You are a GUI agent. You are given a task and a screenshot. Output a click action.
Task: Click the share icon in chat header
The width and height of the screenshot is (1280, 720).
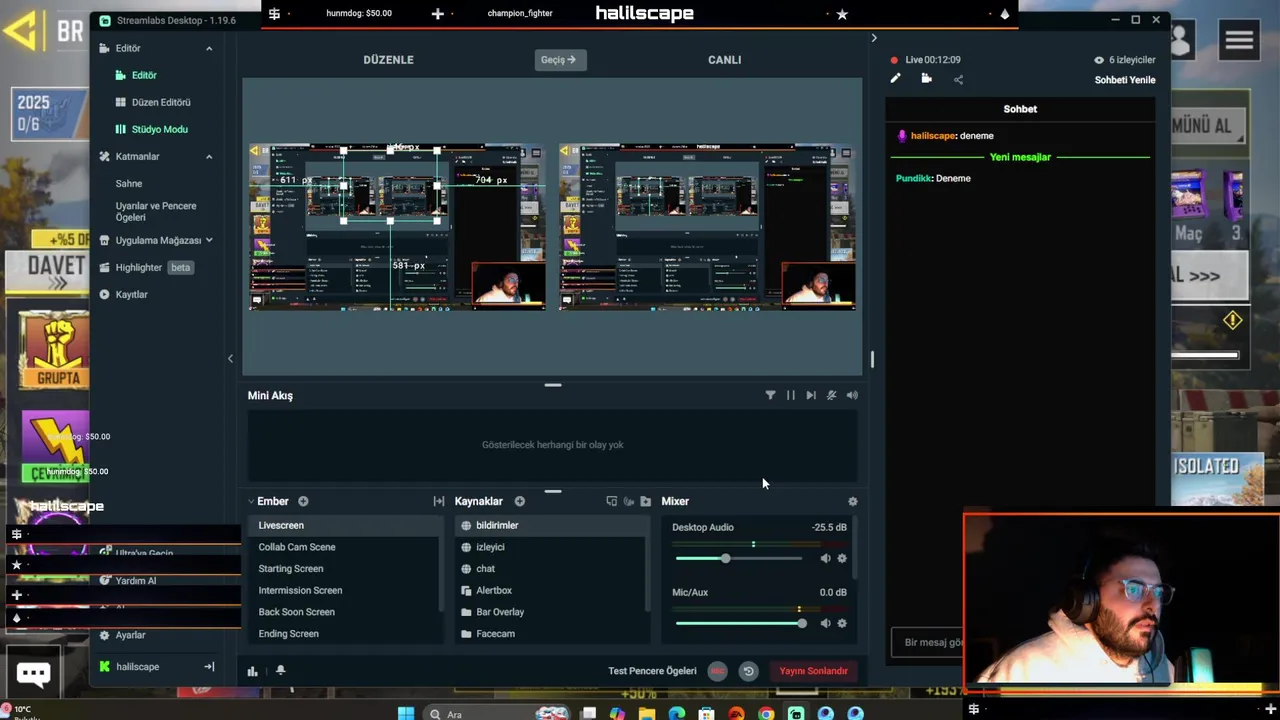click(958, 80)
